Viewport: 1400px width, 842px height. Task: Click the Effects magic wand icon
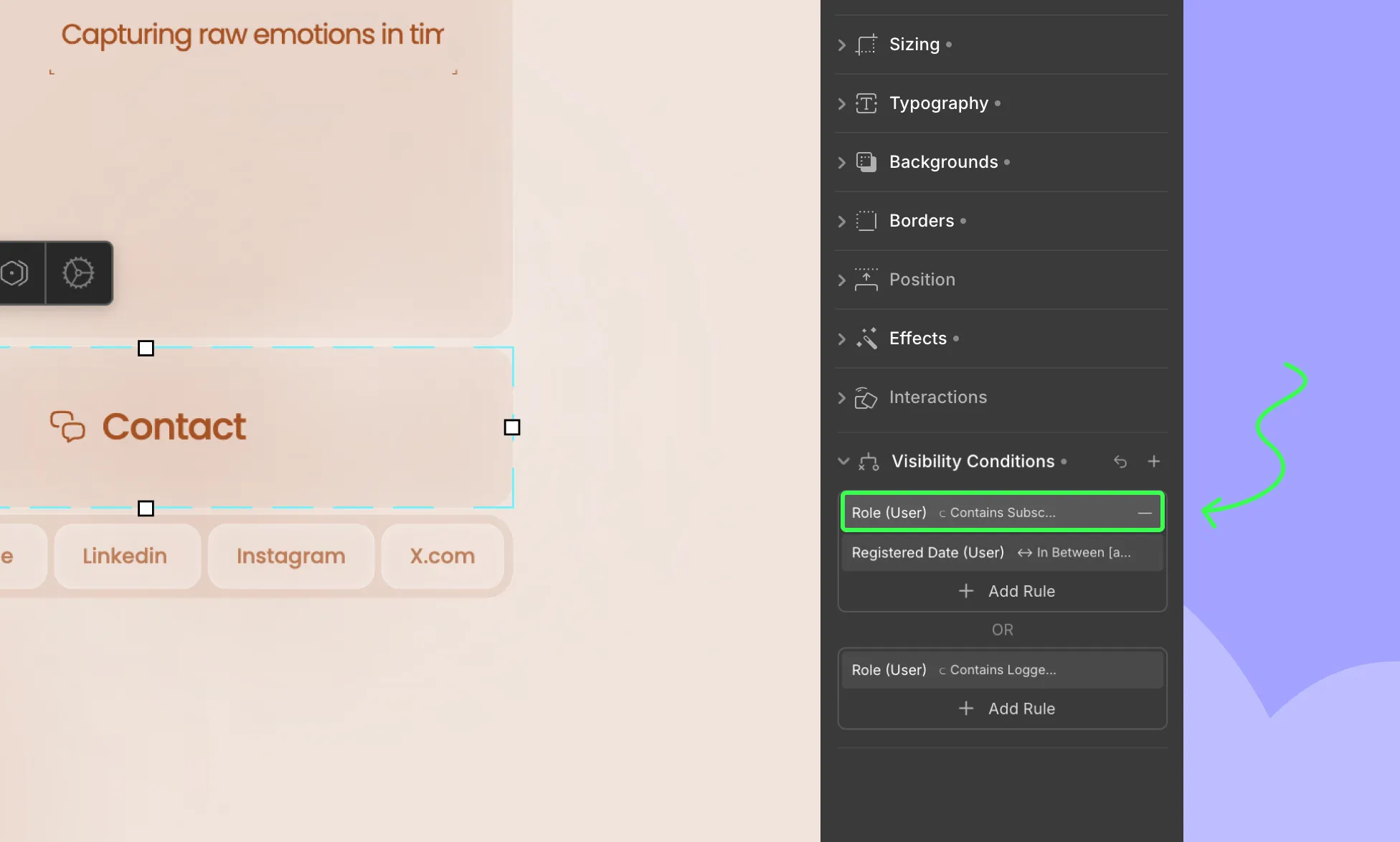click(x=866, y=338)
